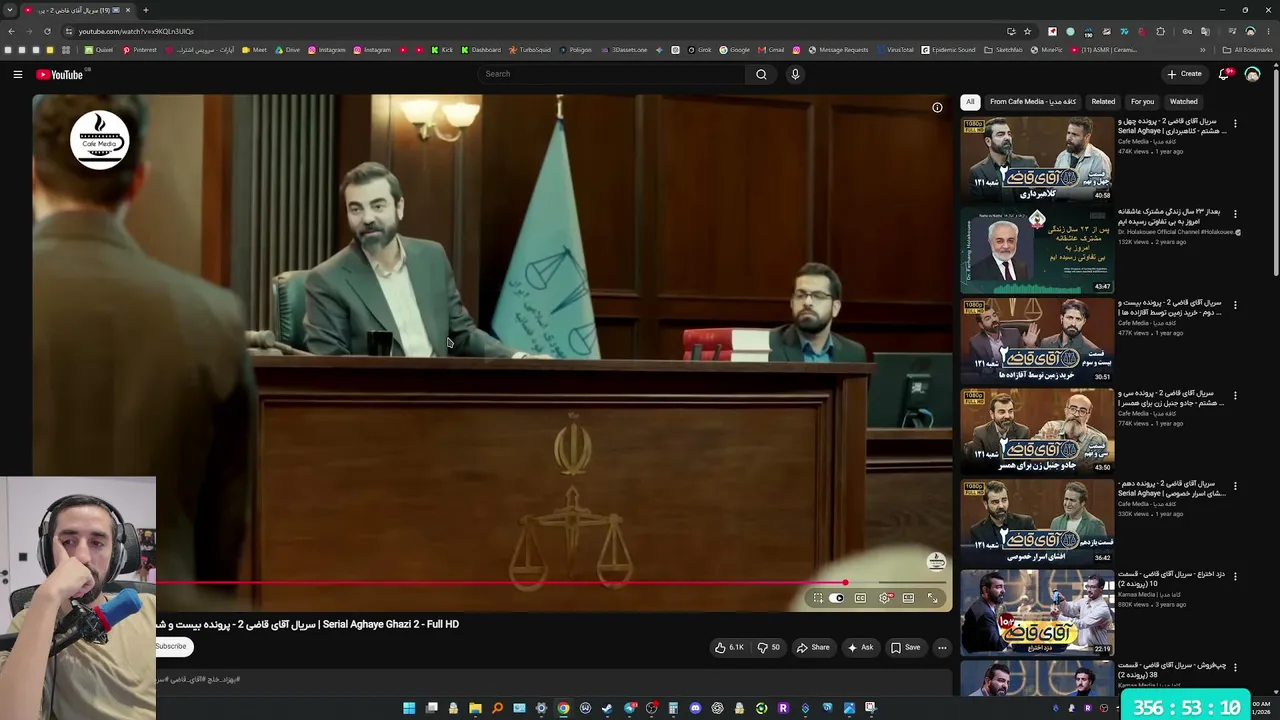
Task: Open the Epidemic Sound bookmark
Action: point(949,50)
